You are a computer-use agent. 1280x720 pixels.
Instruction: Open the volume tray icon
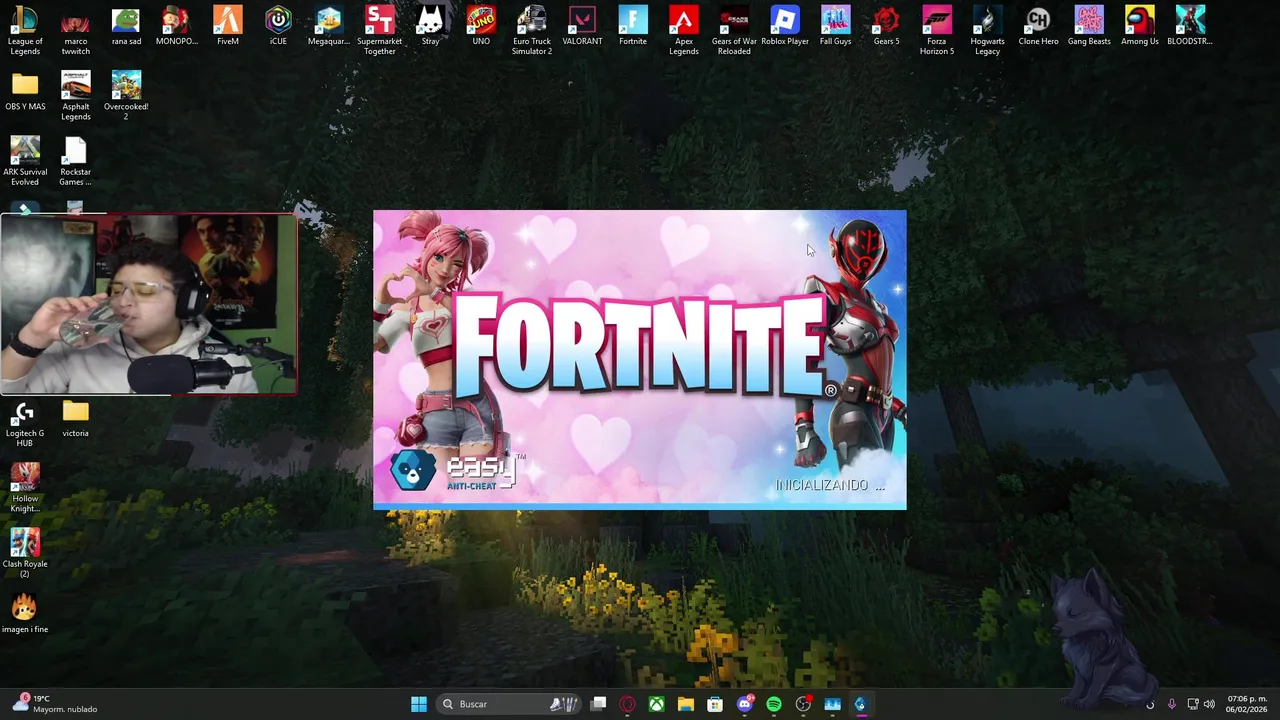(x=1210, y=704)
